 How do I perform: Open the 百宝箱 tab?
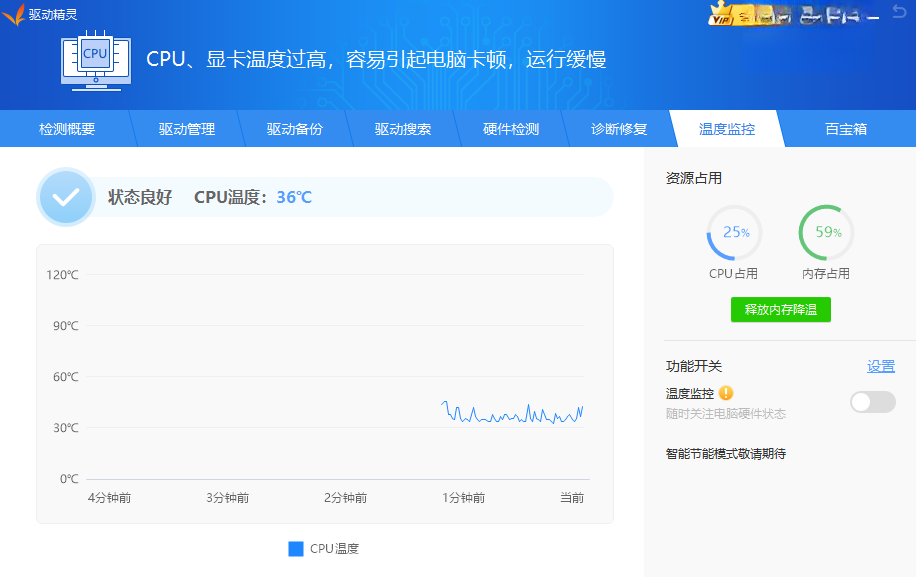(846, 129)
